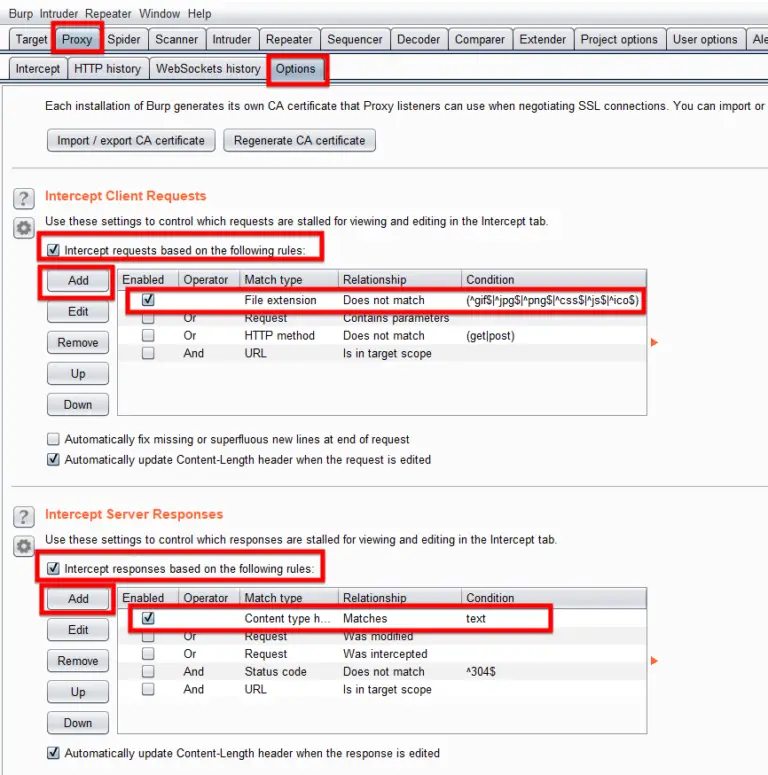Viewport: 768px width, 775px height.
Task: Open the HTTP history sub-tab
Action: (x=107, y=69)
